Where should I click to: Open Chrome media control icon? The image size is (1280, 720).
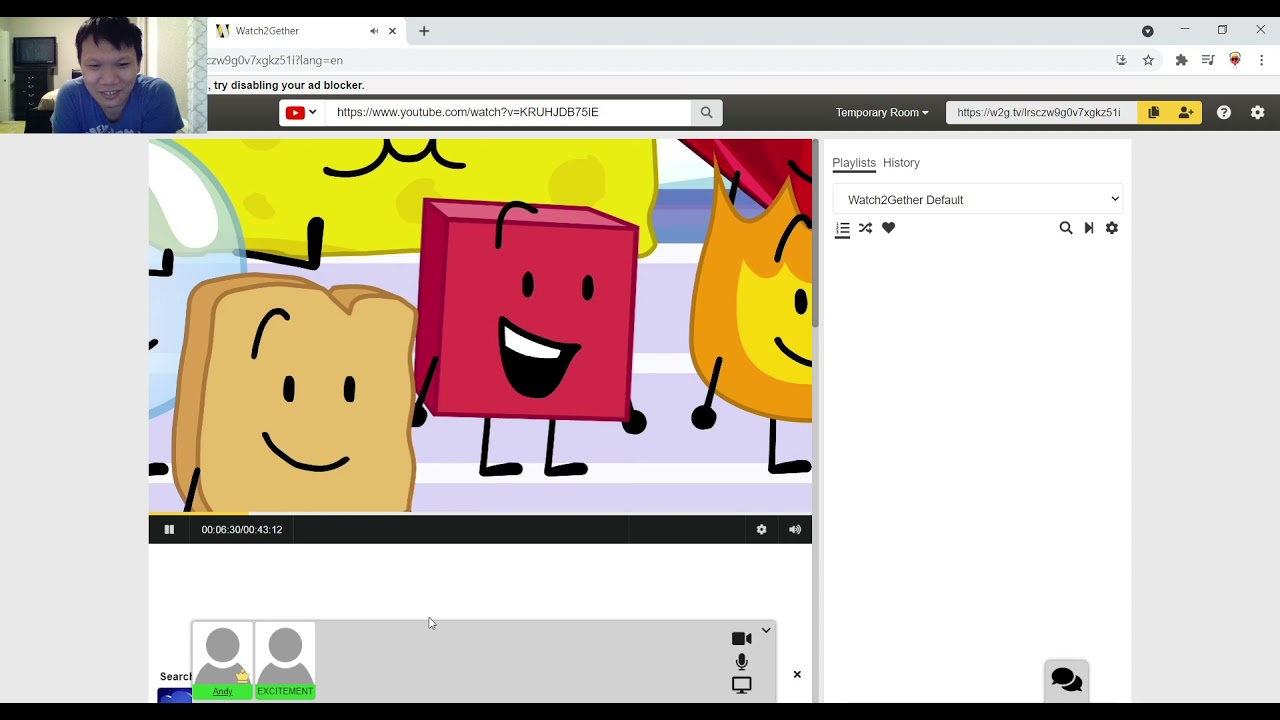pos(1208,60)
